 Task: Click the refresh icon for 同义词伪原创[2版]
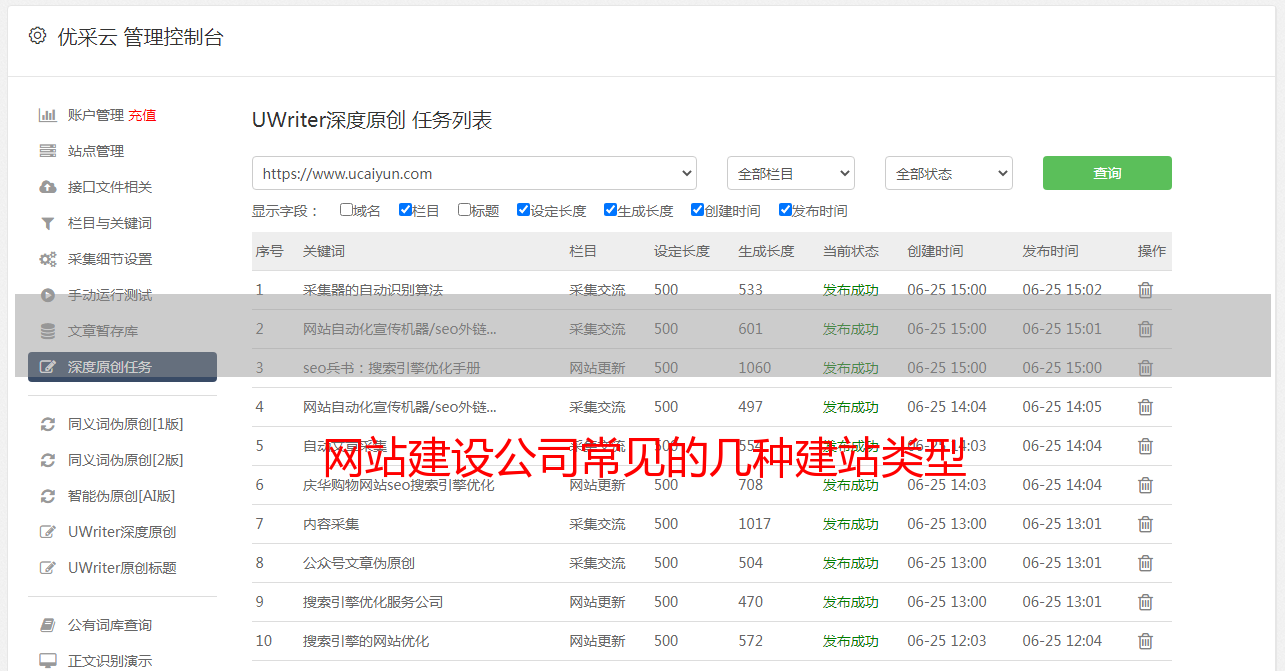click(47, 460)
